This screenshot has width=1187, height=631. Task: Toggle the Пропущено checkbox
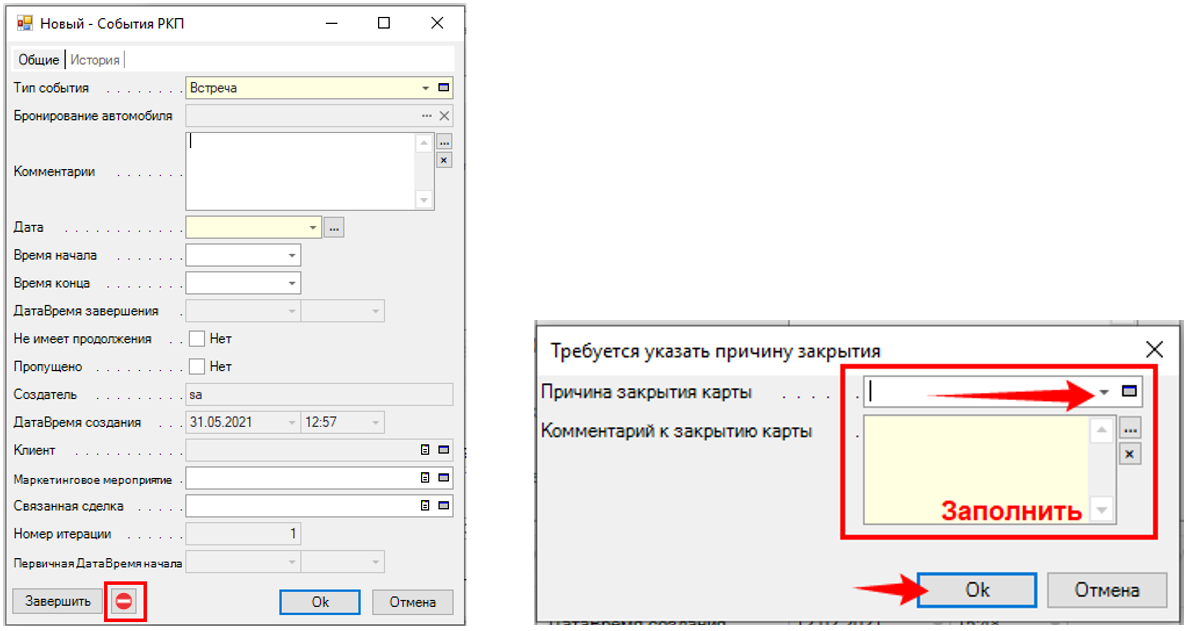coord(197,367)
